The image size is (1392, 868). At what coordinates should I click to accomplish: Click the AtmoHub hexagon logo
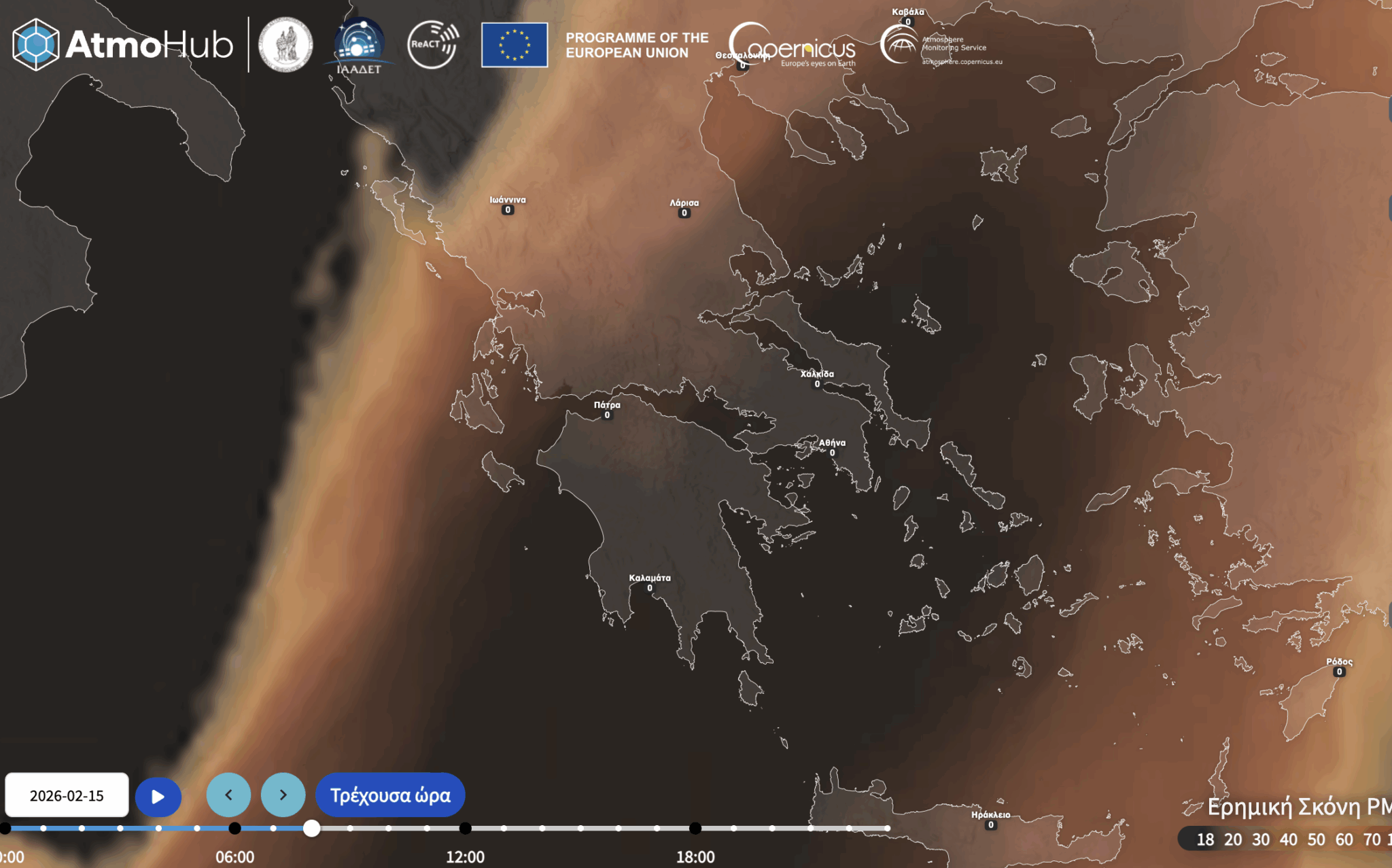35,45
